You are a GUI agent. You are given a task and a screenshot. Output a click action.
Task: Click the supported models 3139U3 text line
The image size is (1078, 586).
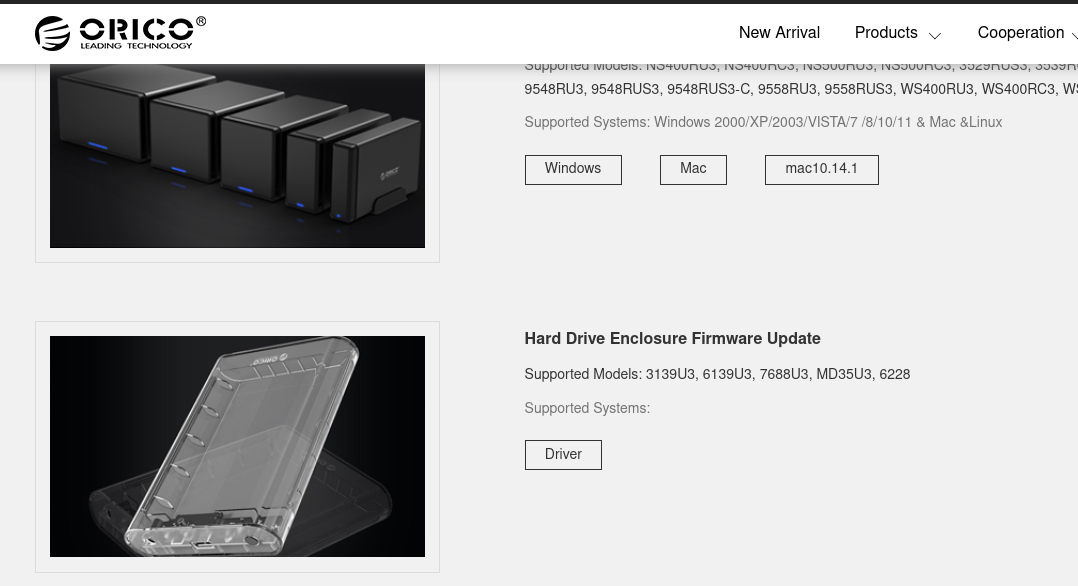[717, 374]
